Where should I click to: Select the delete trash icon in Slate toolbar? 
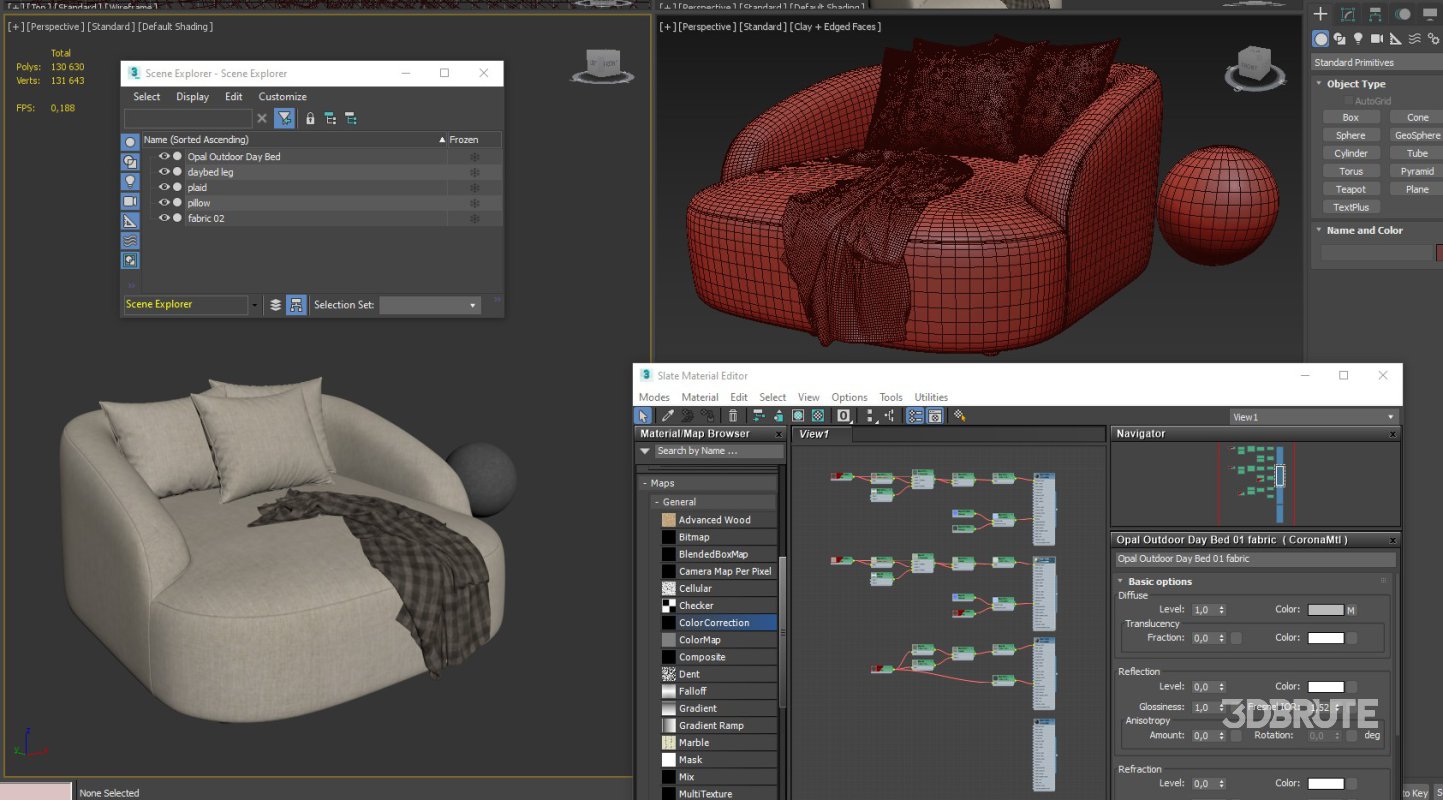coord(733,416)
